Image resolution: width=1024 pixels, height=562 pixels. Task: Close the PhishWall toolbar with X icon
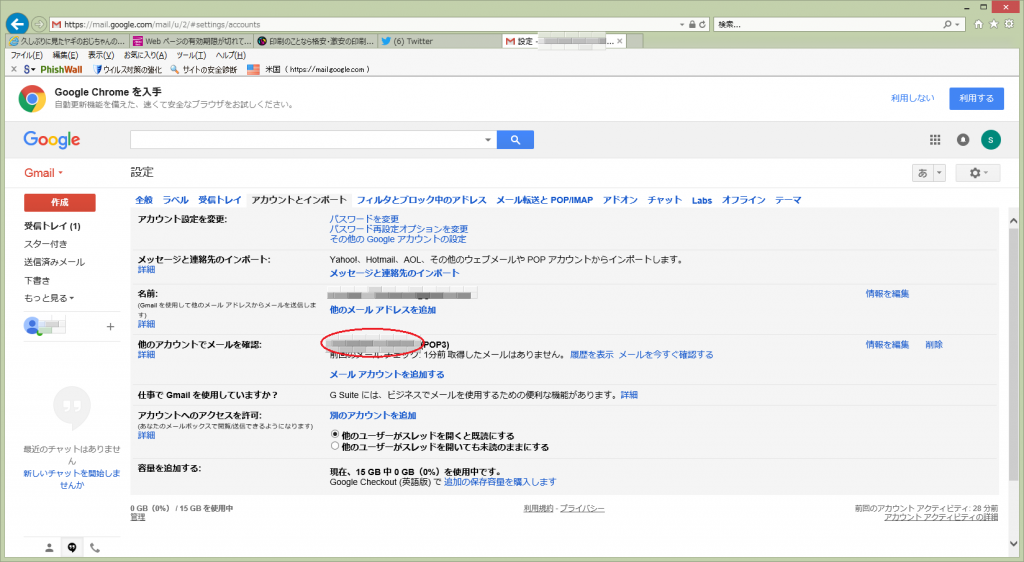(14, 69)
